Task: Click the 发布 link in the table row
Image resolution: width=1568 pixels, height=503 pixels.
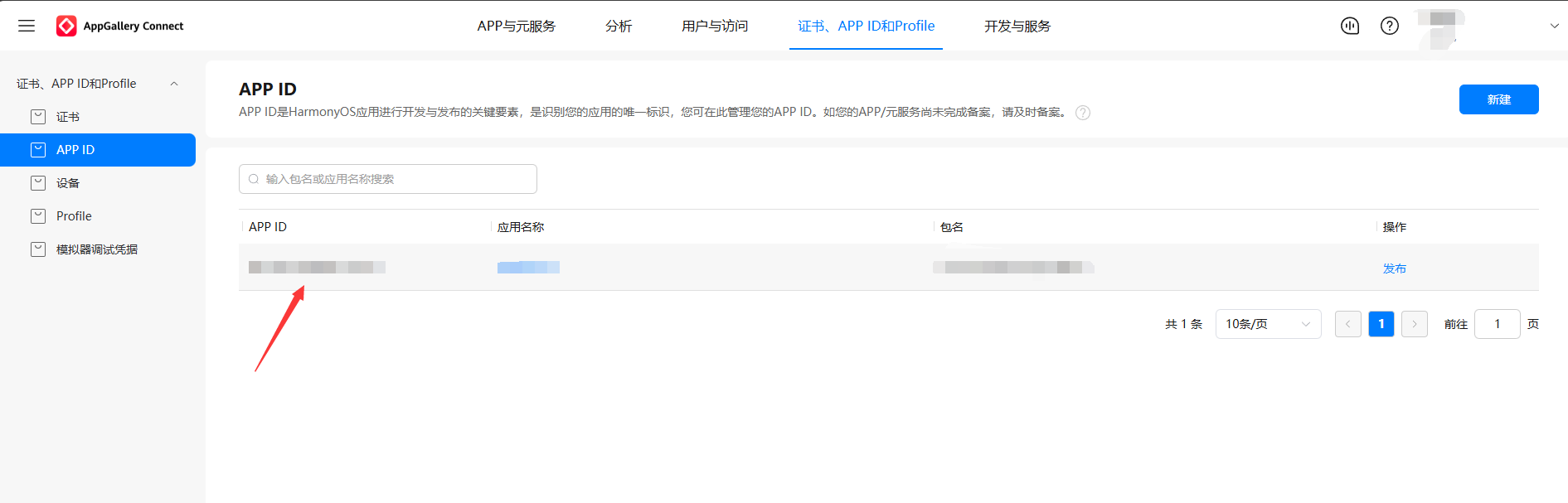Action: [x=1395, y=268]
